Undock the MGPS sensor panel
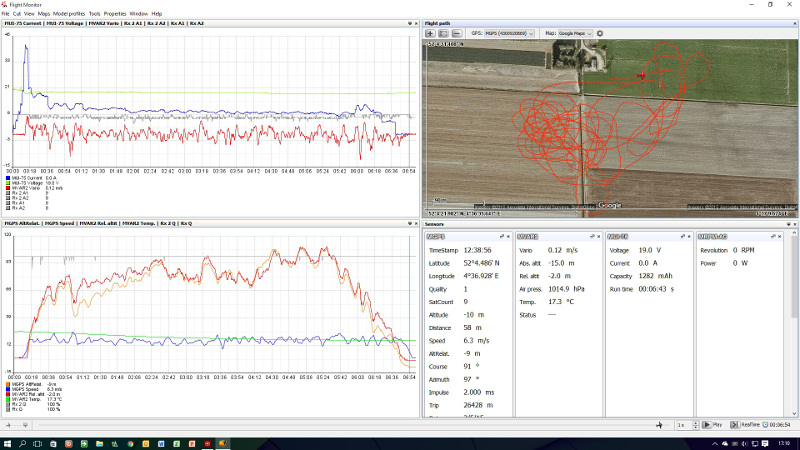Viewport: 800px width, 450px height. click(x=502, y=237)
